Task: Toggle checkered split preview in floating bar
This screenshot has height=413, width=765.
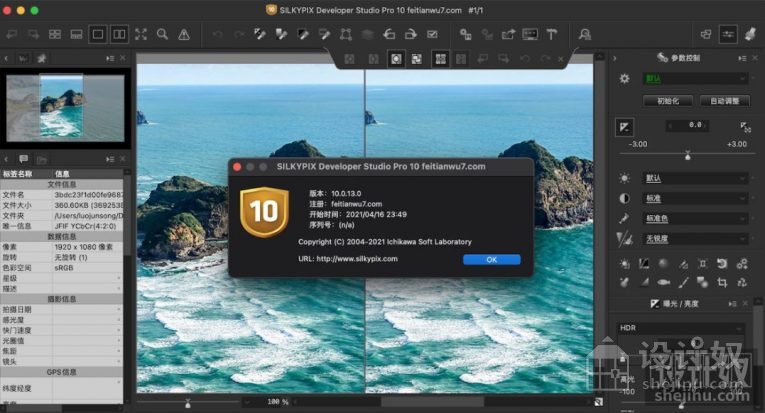Action: click(x=417, y=59)
